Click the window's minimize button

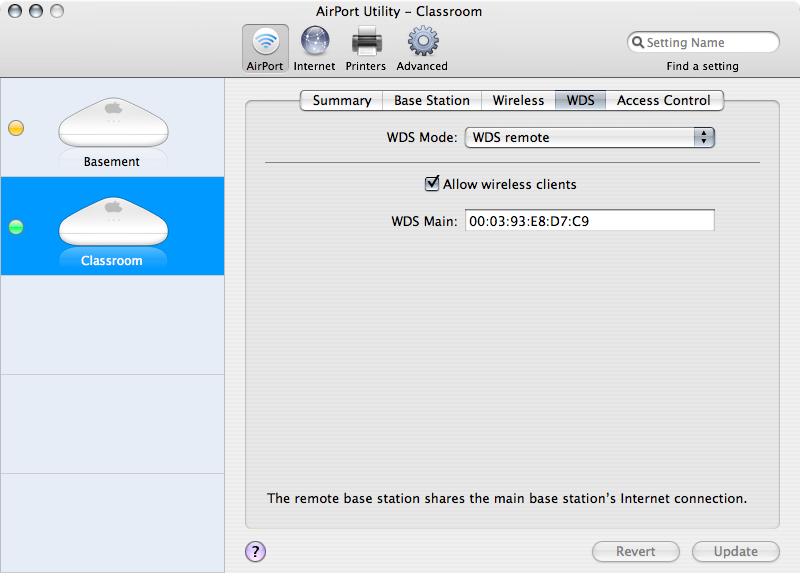pyautogui.click(x=36, y=11)
